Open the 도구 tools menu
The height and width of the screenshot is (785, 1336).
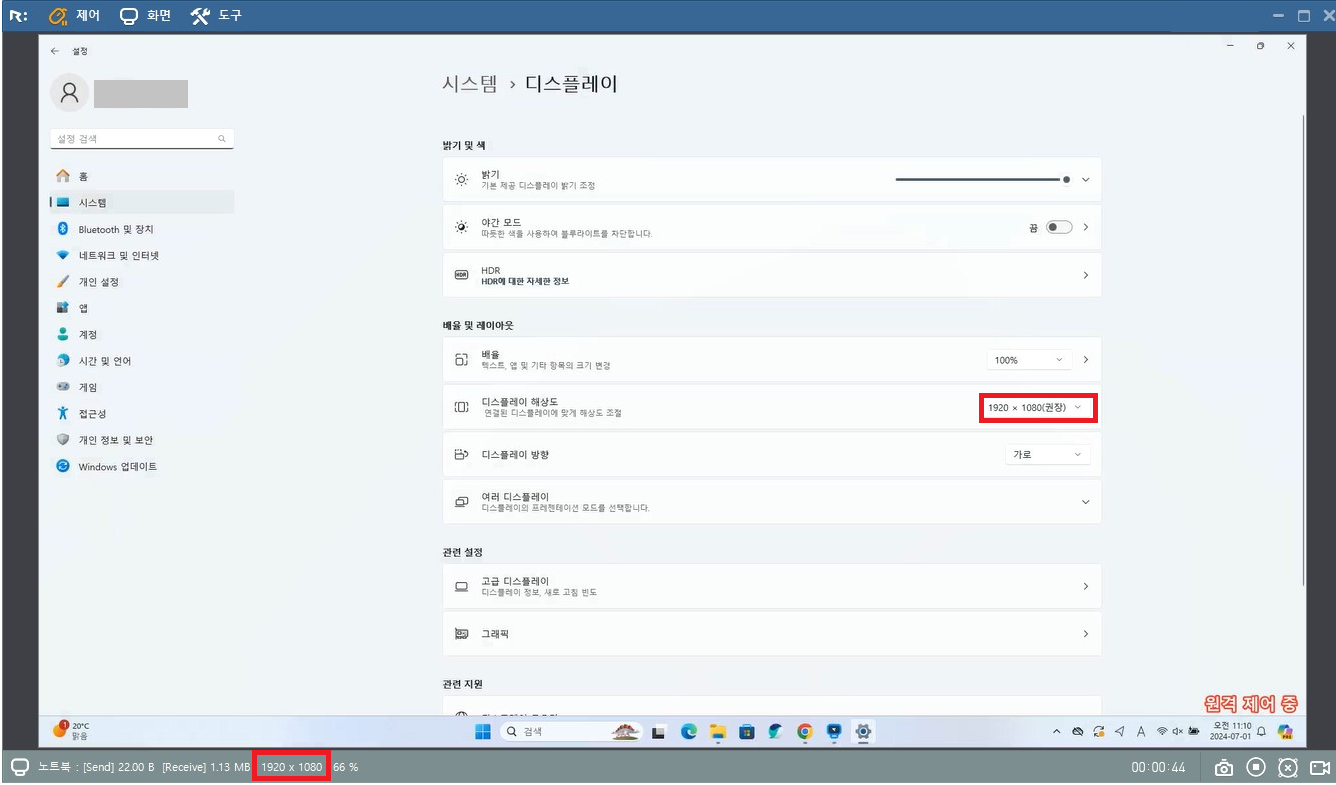216,16
